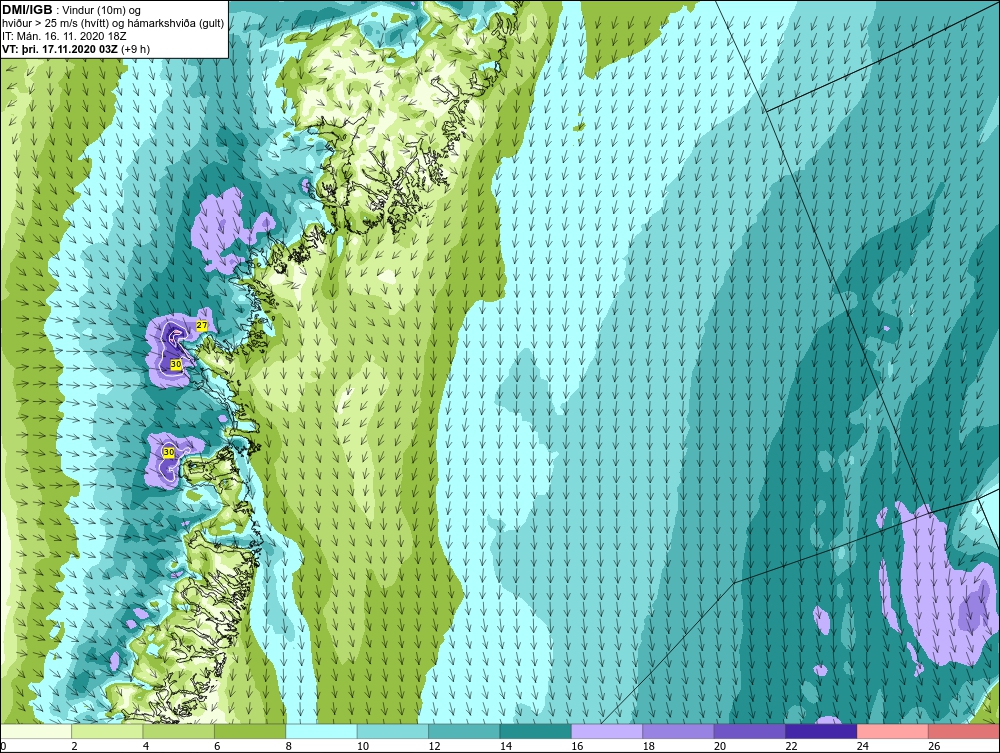Select the 4–6 m/s green legend swatch
Viewport: 1000px width, 753px height.
179,731
